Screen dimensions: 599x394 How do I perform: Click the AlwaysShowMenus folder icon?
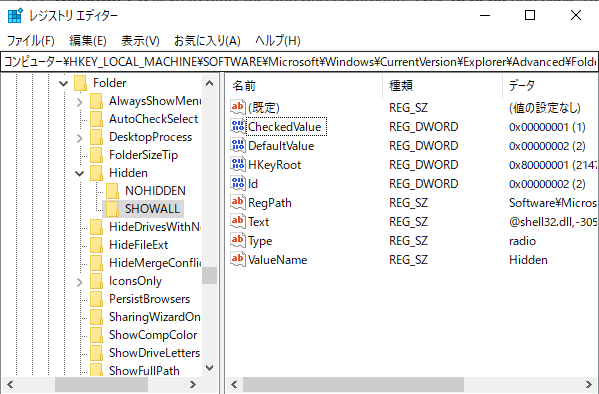coord(96,101)
